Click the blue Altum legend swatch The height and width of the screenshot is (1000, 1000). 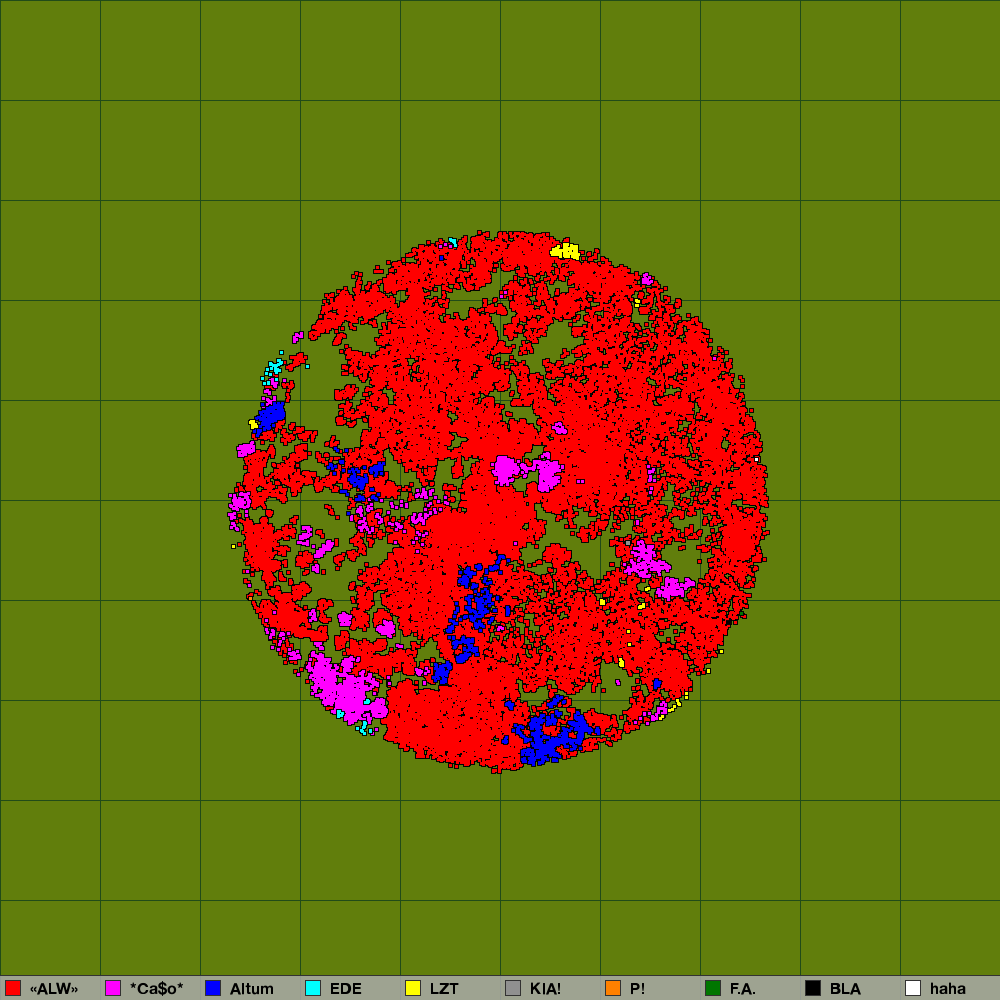click(213, 988)
